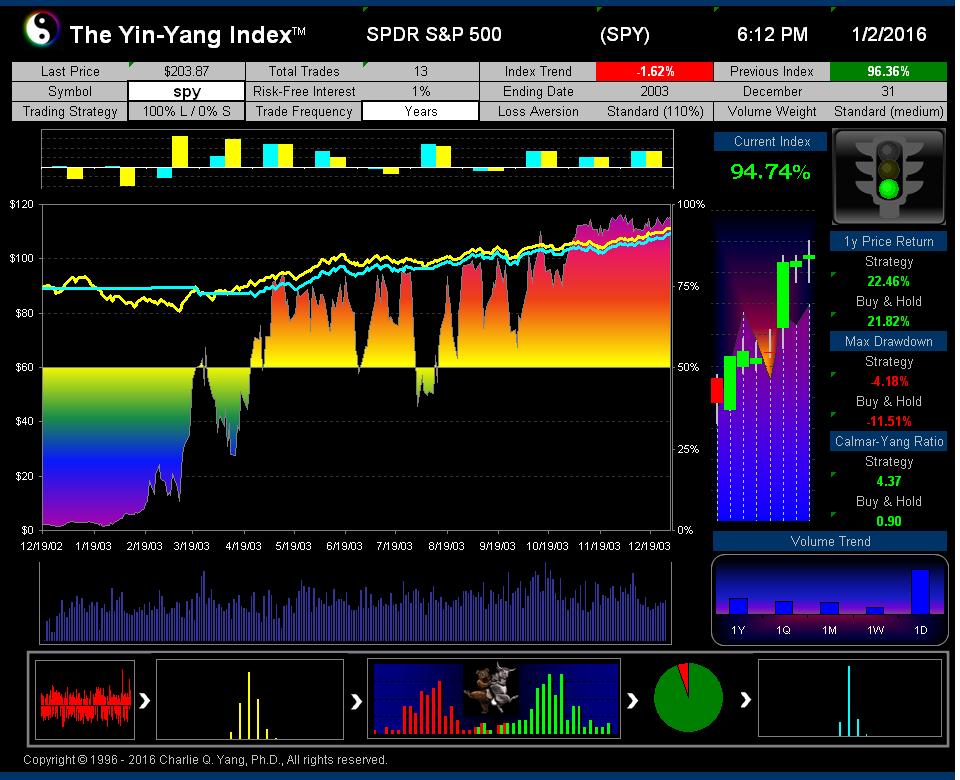Click the Yin-Yang logo icon
The height and width of the screenshot is (780, 960).
(42, 29)
